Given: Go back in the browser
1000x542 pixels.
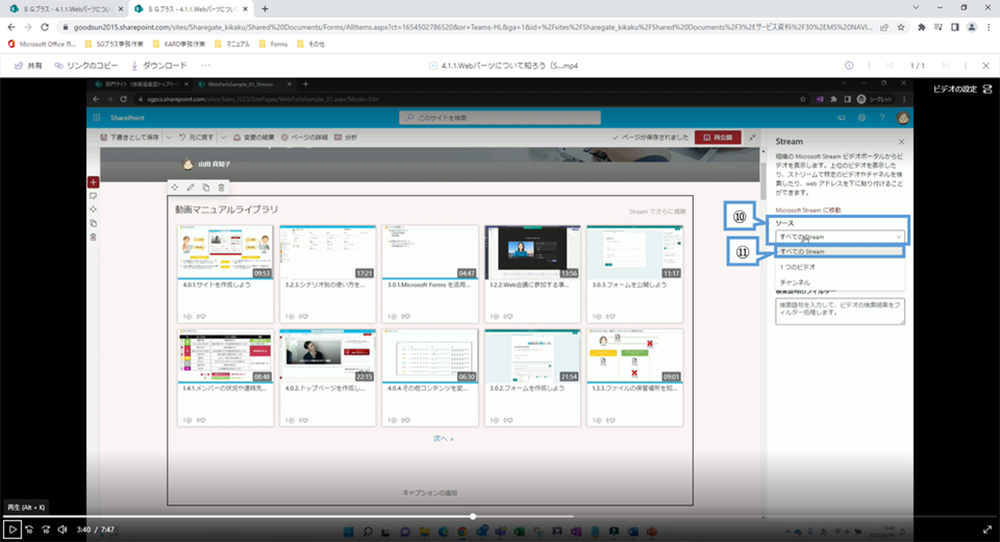Looking at the screenshot, I should pyautogui.click(x=11, y=27).
